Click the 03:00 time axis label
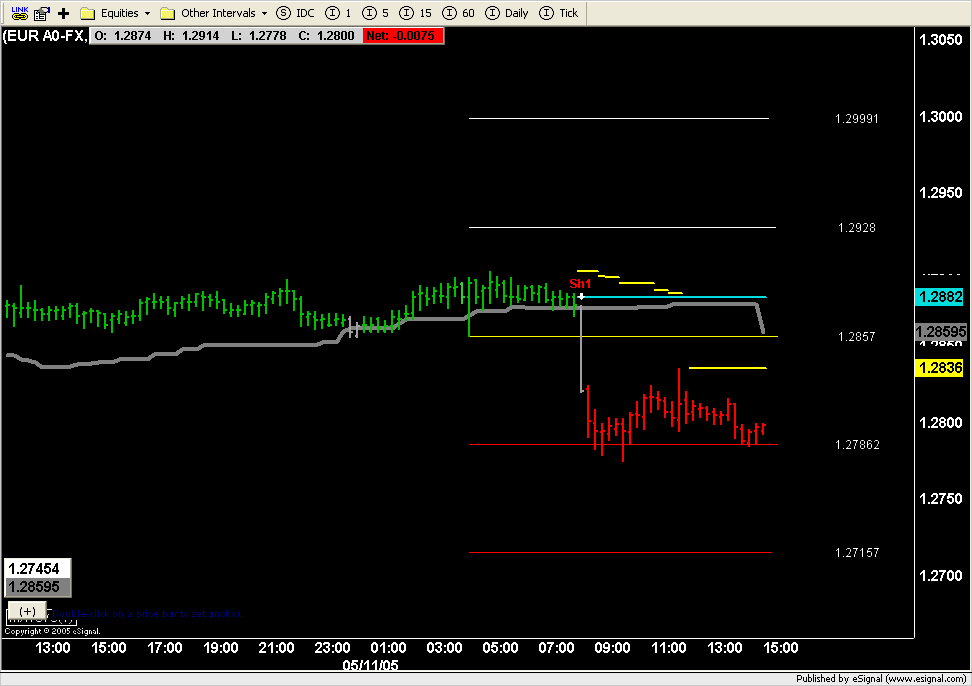Screen dimensions: 972x686 (x=444, y=648)
